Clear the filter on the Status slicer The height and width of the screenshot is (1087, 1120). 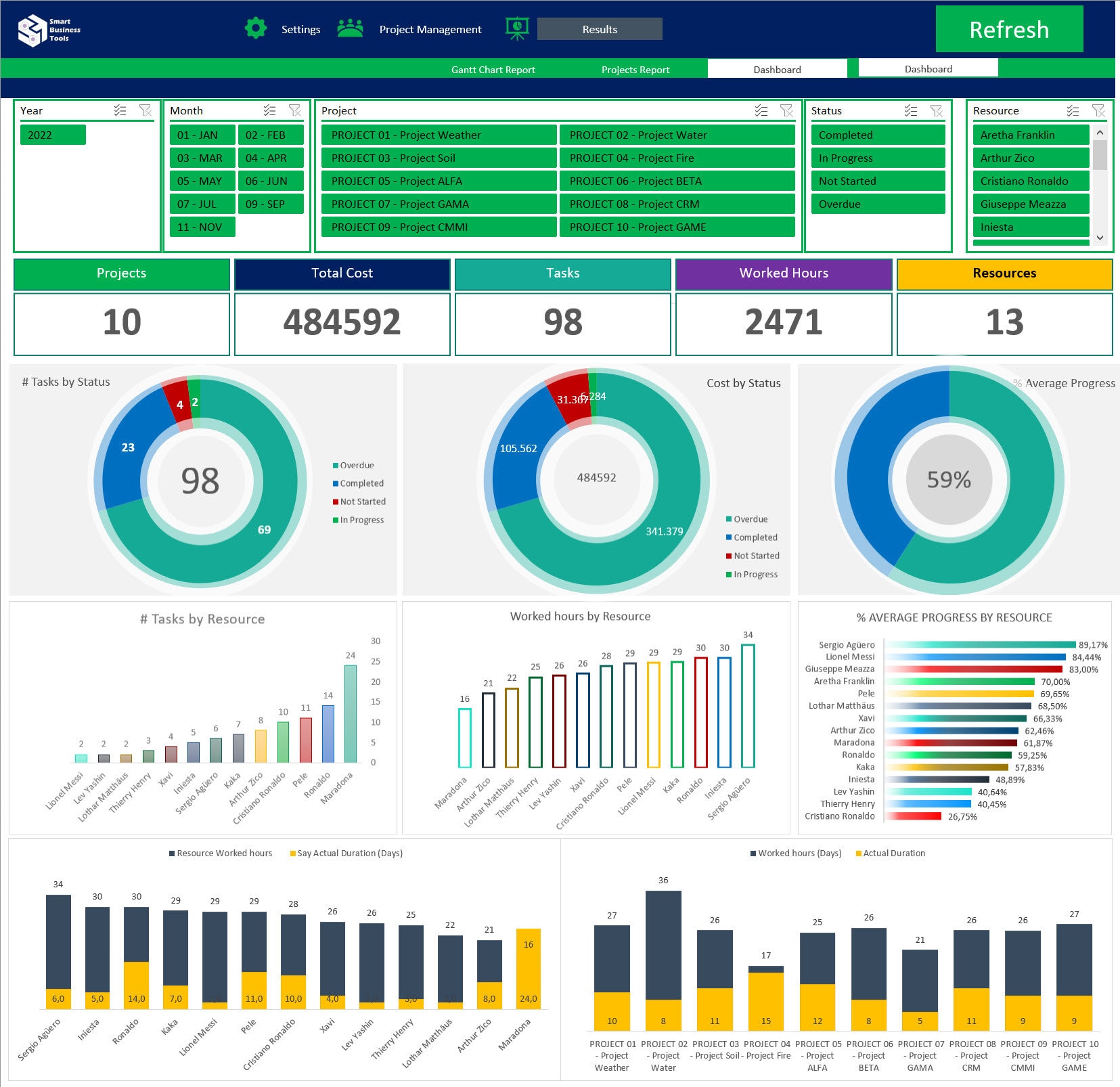[937, 111]
